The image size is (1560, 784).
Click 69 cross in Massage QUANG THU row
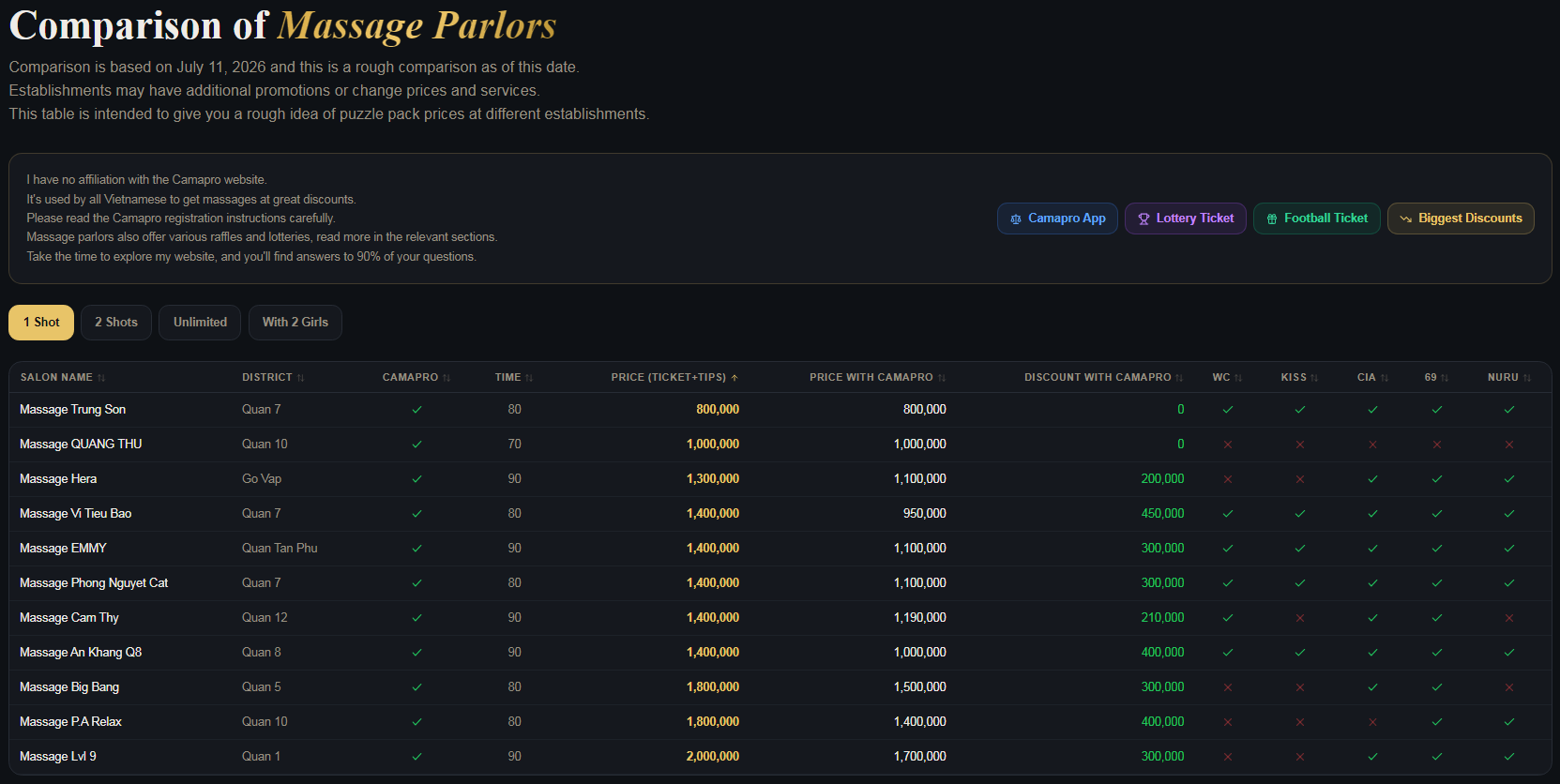pos(1437,445)
